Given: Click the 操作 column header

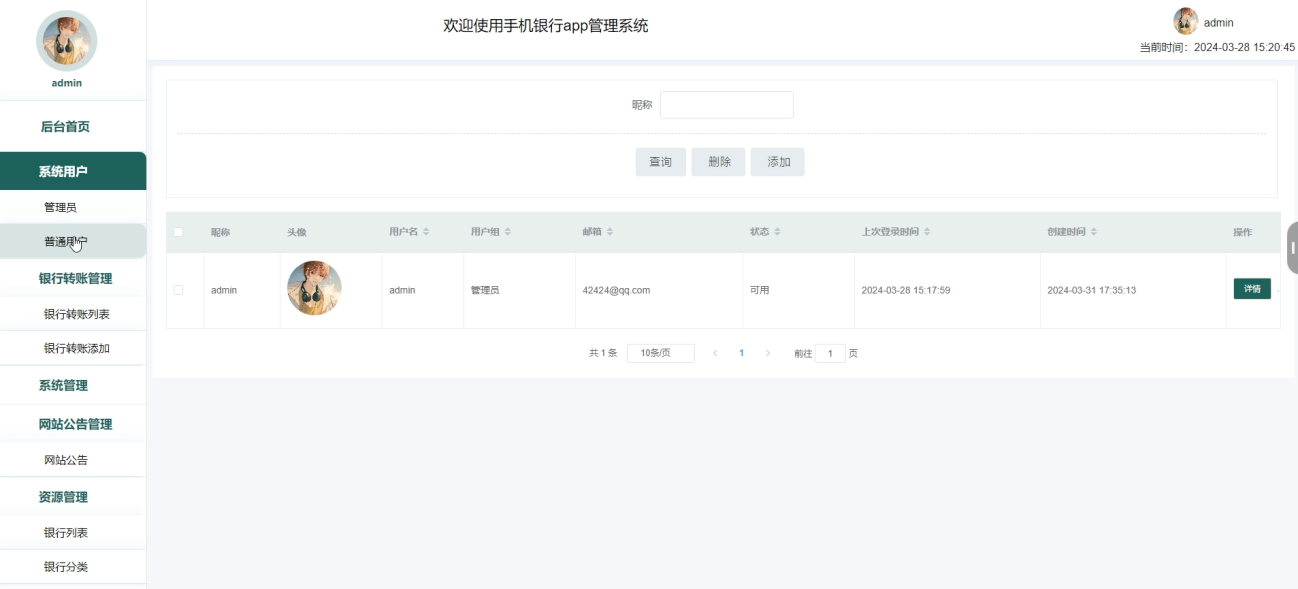Looking at the screenshot, I should tap(1242, 232).
